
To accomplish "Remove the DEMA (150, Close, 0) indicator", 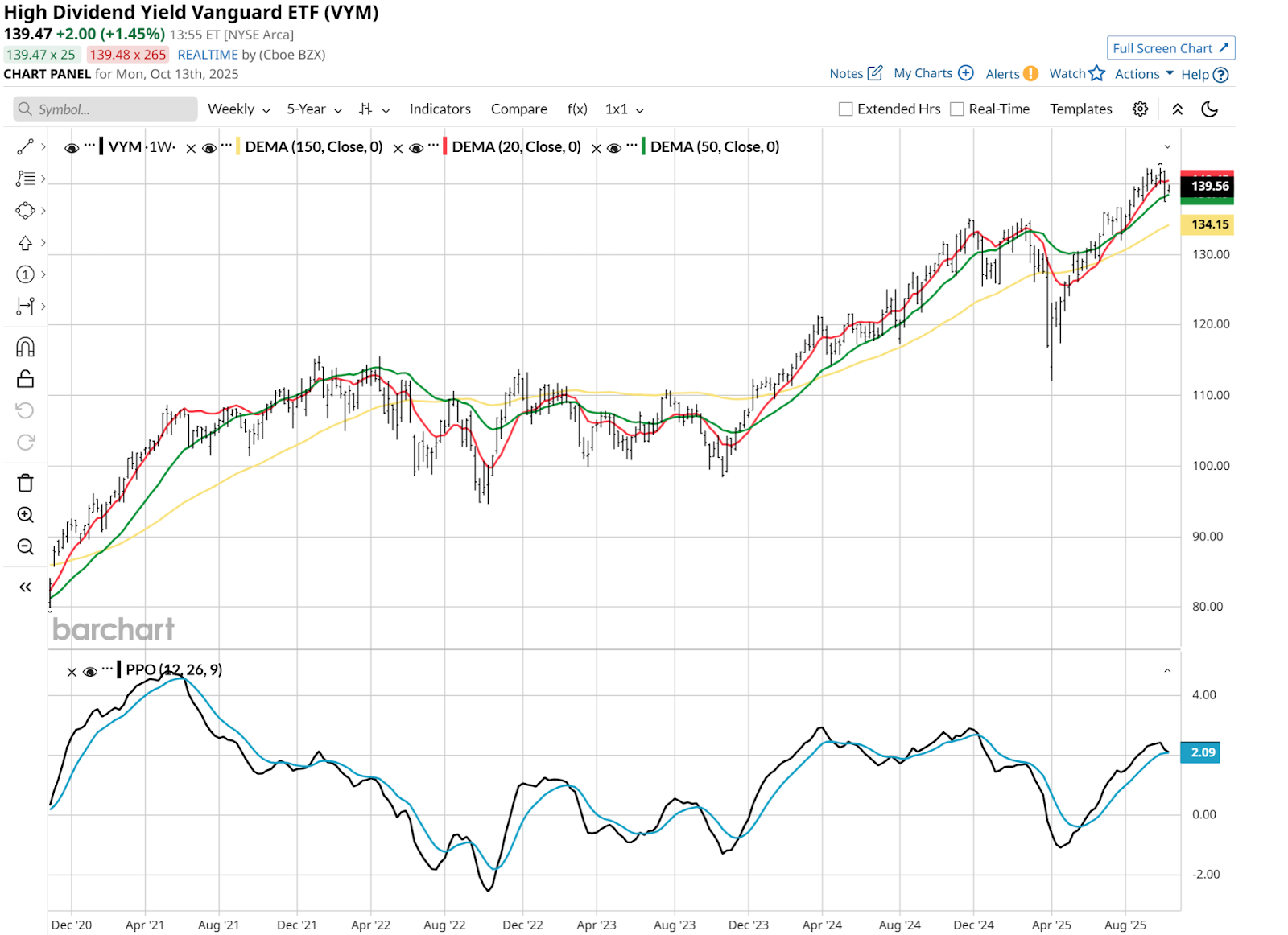I will coord(191,148).
